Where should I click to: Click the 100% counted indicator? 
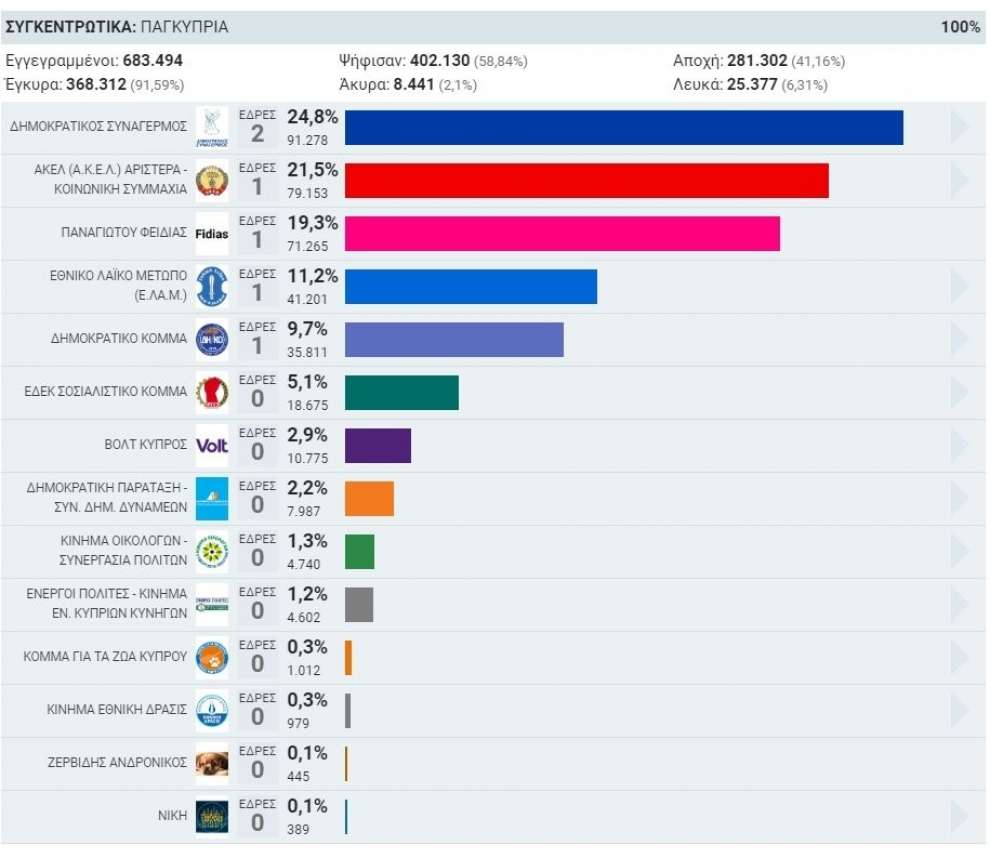(960, 27)
